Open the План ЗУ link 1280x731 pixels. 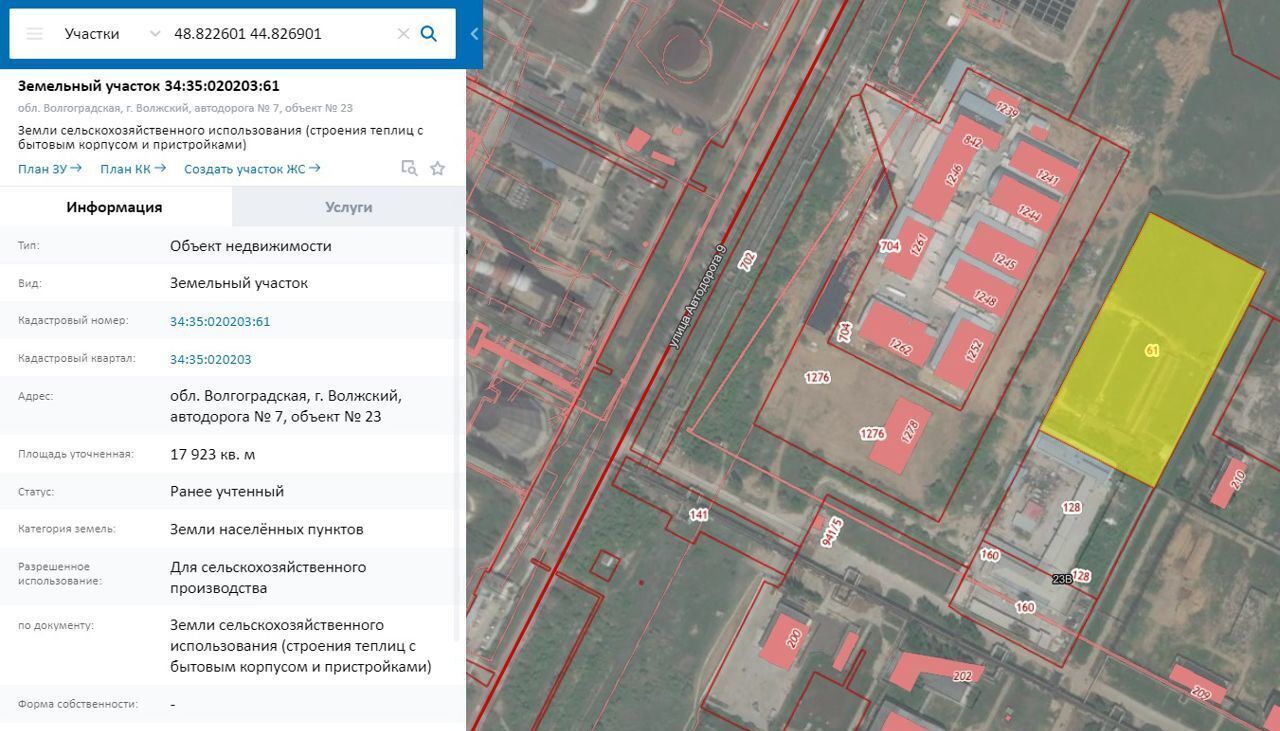[49, 169]
